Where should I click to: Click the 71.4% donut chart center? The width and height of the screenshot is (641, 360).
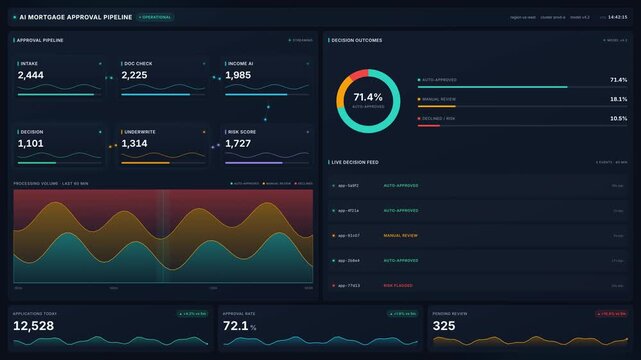368,101
